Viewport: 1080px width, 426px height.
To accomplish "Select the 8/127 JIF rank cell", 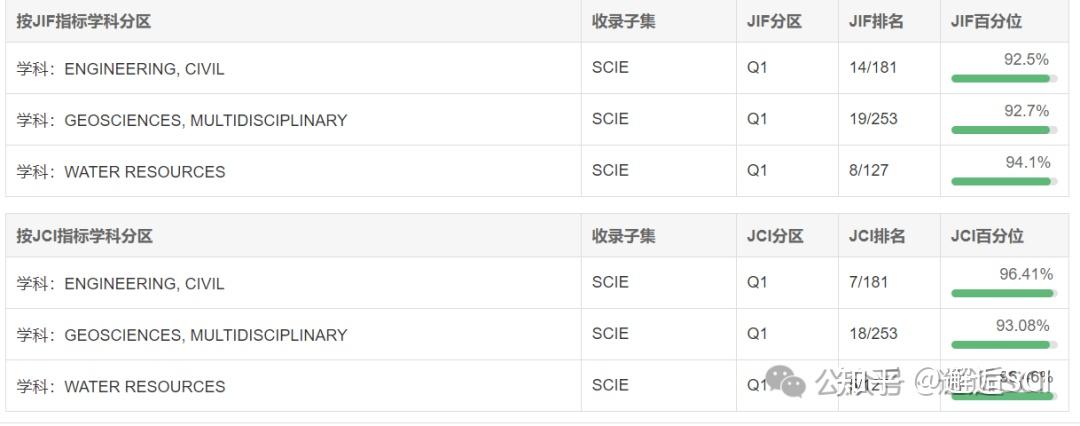I will tap(868, 170).
